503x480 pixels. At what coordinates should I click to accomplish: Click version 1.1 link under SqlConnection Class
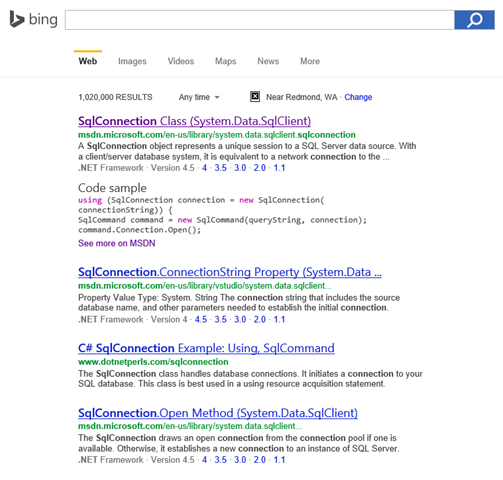pos(279,168)
